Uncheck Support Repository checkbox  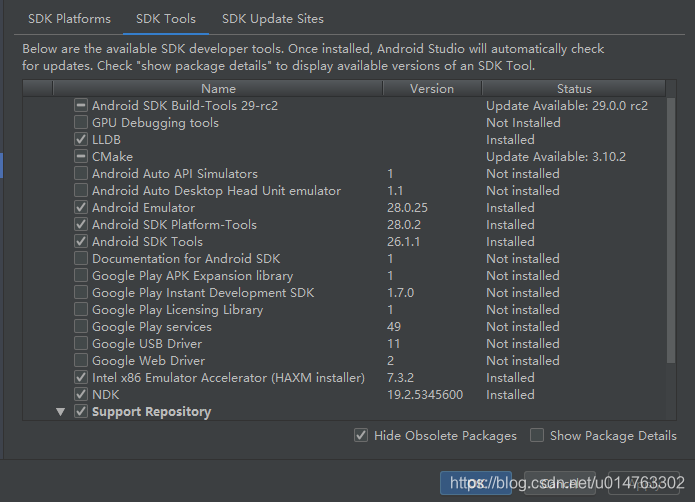point(81,411)
